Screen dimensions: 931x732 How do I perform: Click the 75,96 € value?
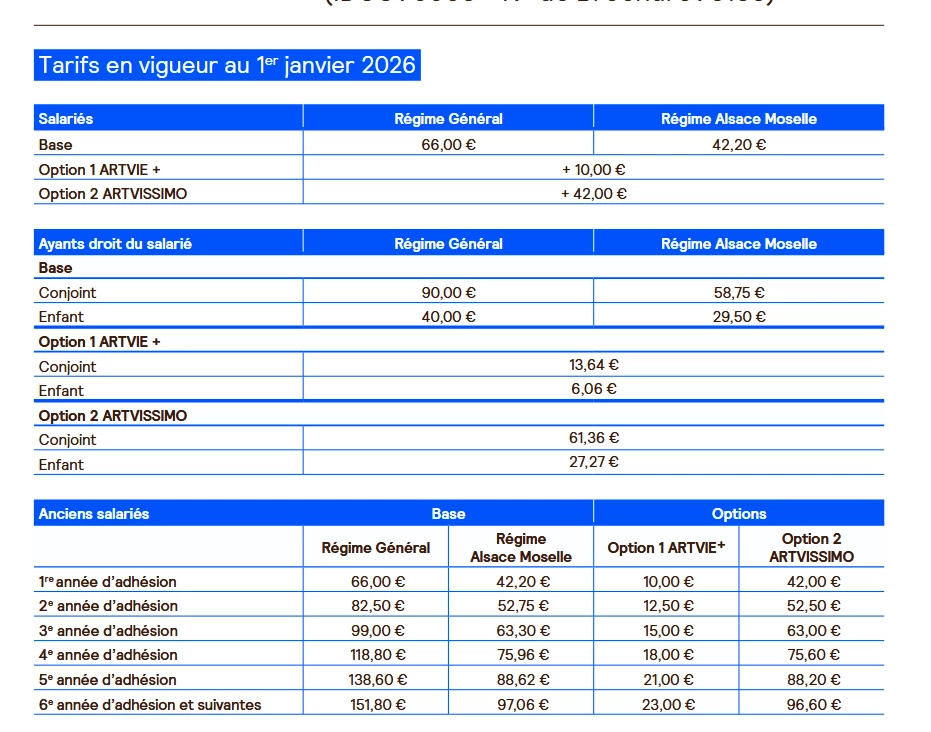pos(523,655)
